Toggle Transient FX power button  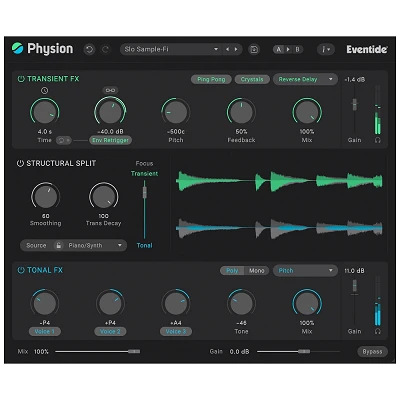(21, 79)
